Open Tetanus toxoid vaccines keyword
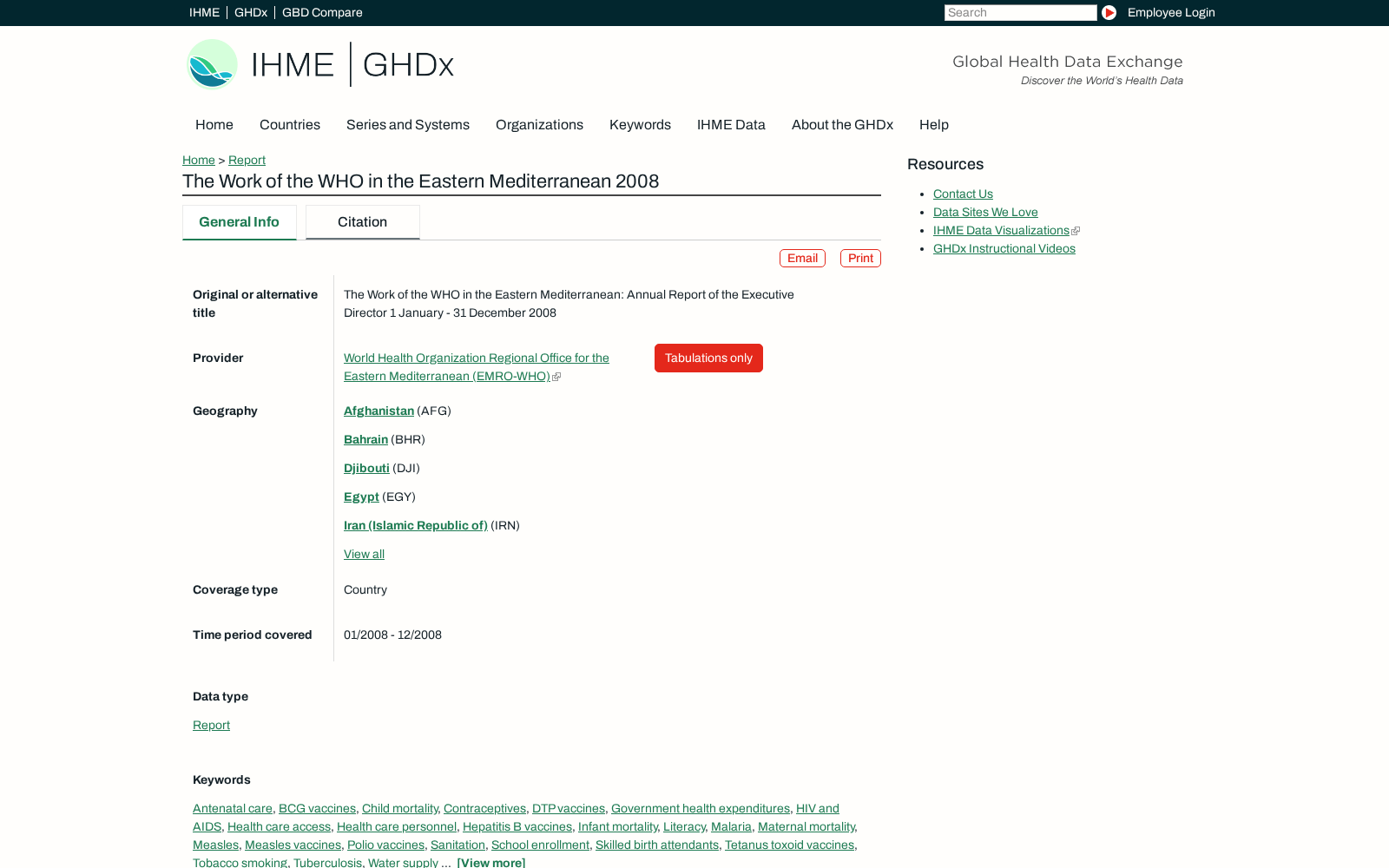 pyautogui.click(x=789, y=845)
